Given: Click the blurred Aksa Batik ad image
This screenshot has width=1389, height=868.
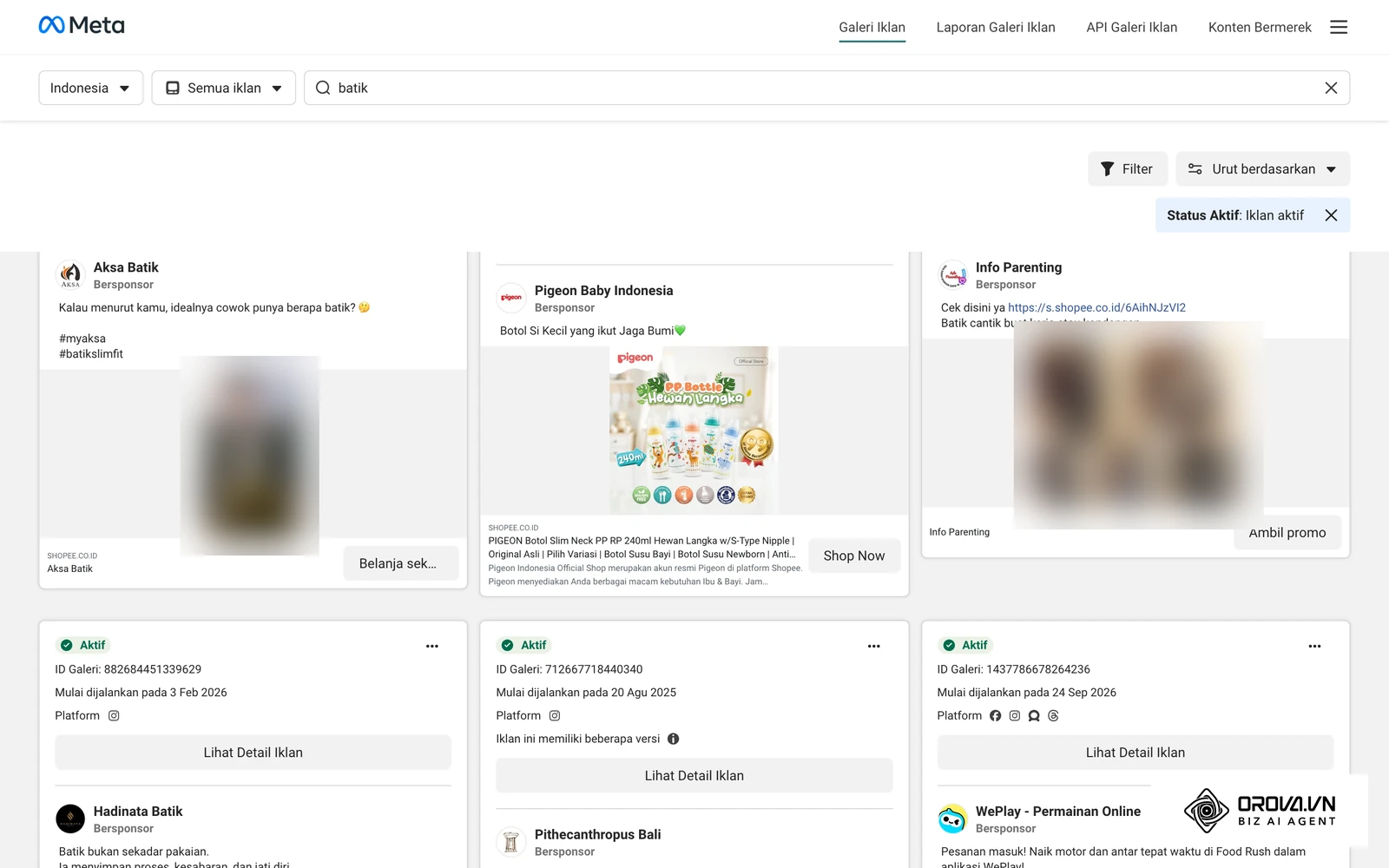Looking at the screenshot, I should pyautogui.click(x=250, y=456).
